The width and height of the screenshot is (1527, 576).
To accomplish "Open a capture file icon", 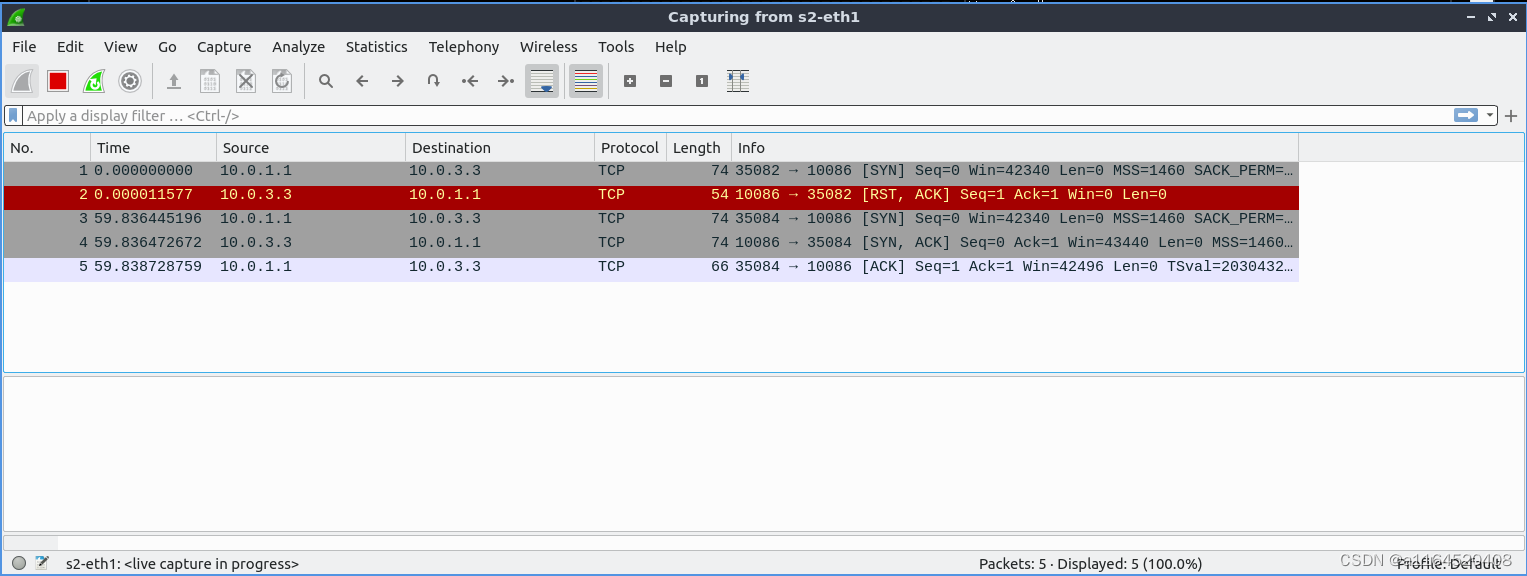I will coord(174,81).
